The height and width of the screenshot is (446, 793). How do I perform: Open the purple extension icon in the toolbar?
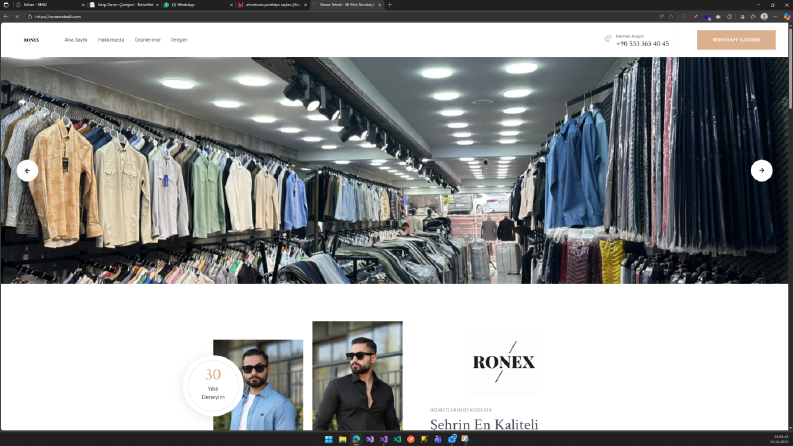click(708, 17)
